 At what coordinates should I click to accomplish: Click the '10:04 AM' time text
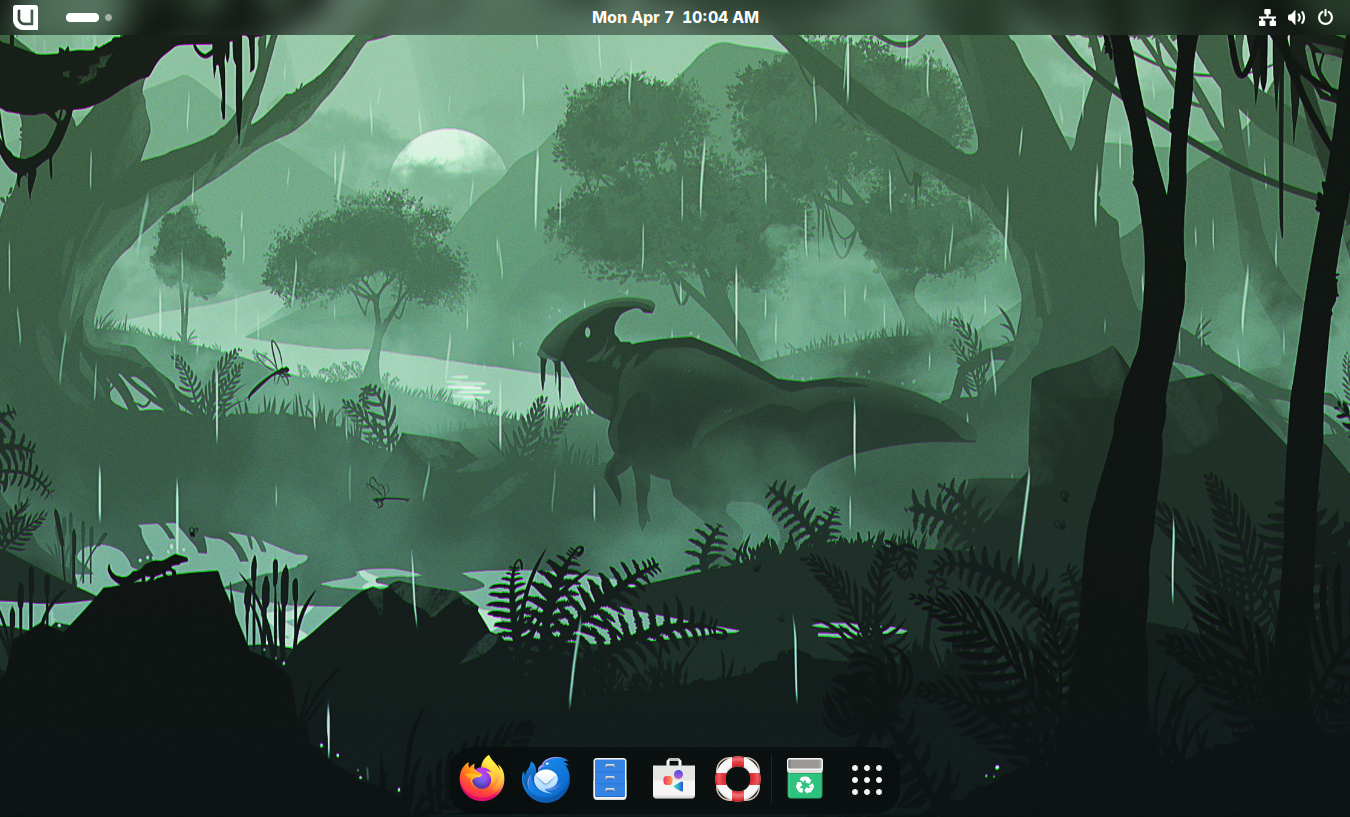point(720,17)
